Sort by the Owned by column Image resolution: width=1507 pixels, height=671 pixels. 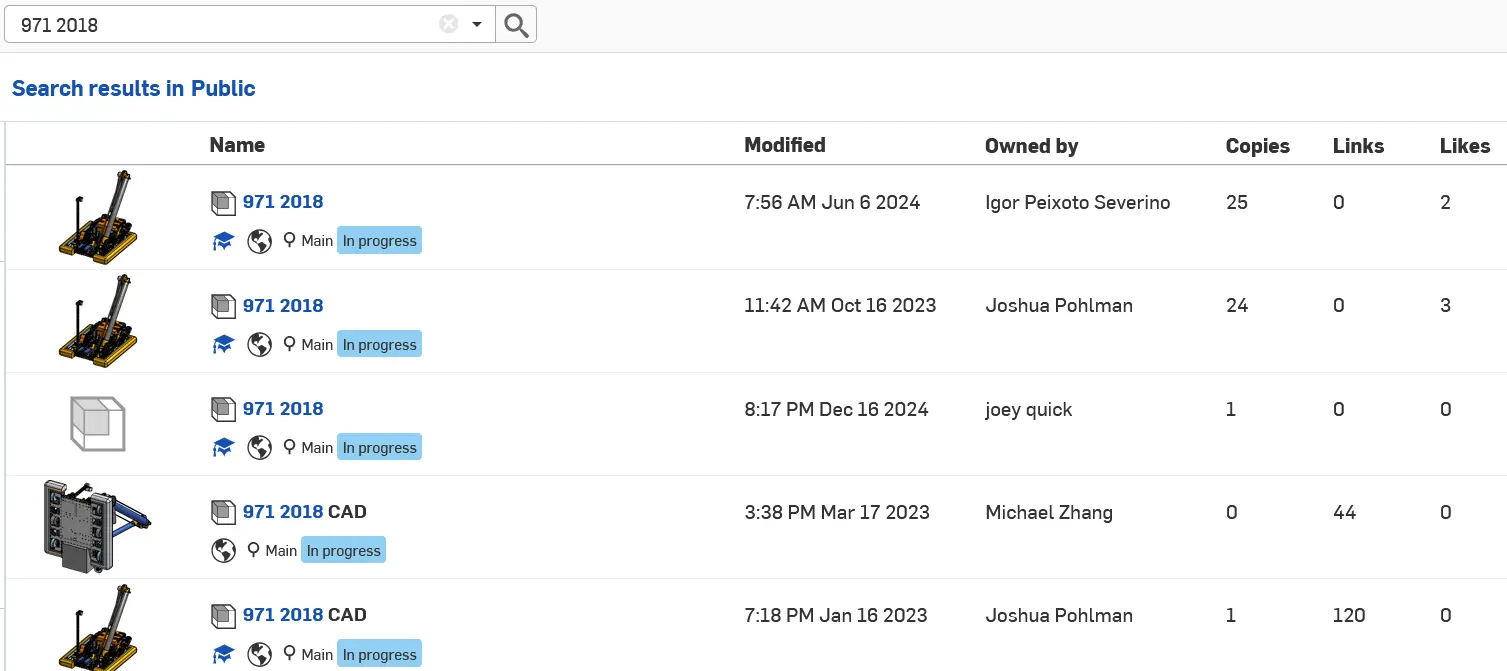(x=1031, y=146)
